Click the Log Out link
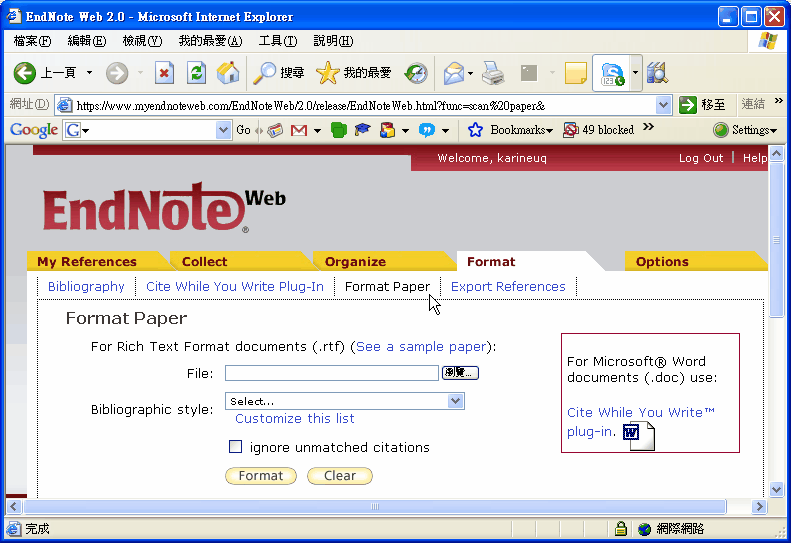Image resolution: width=791 pixels, height=543 pixels. pyautogui.click(x=700, y=158)
